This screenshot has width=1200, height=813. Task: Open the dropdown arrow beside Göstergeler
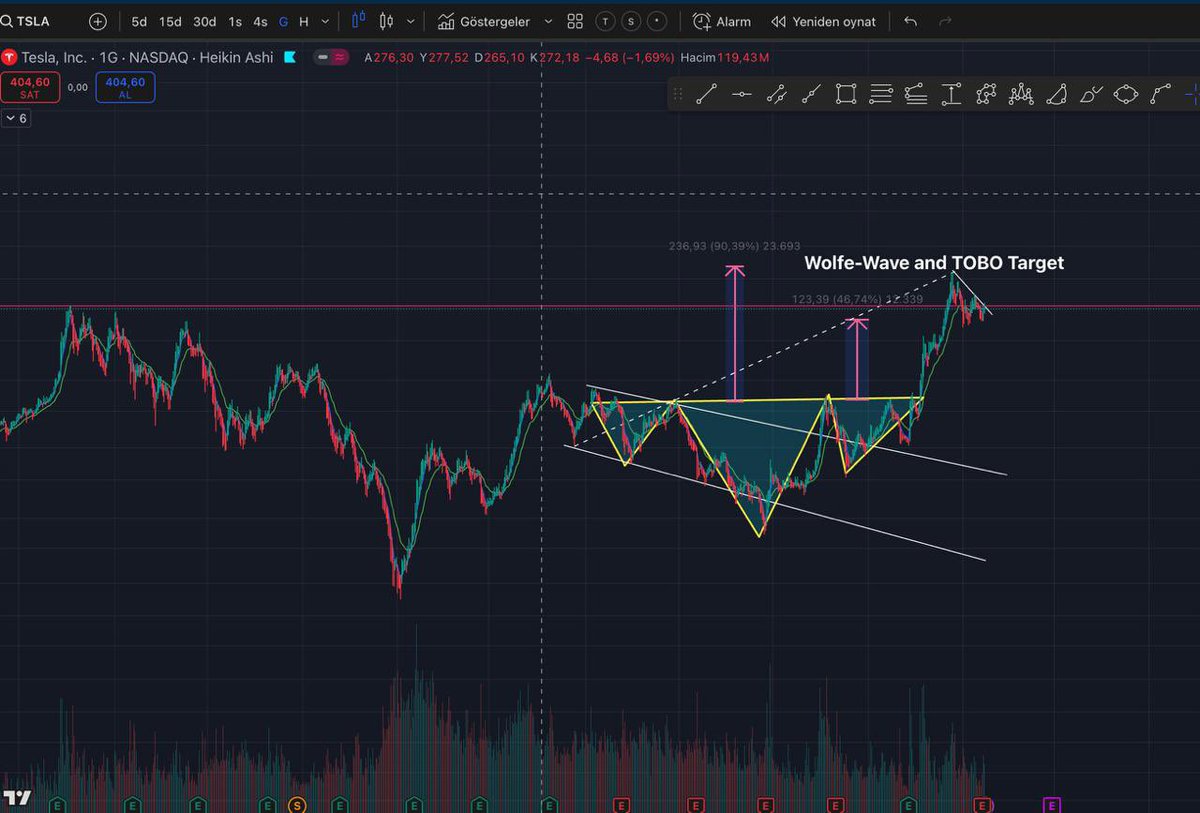[x=548, y=21]
